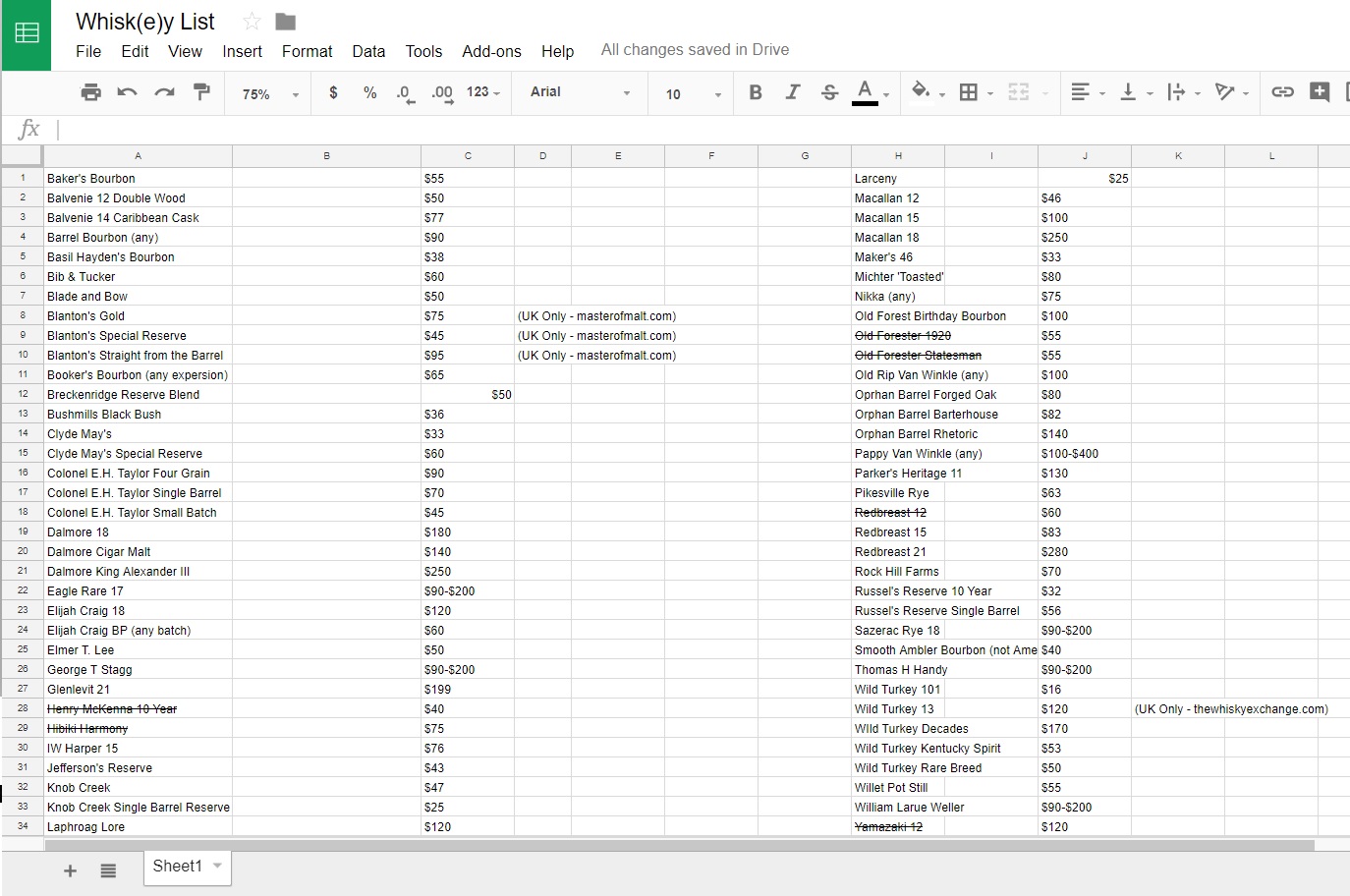Open the vertical align dropdown

(x=1135, y=92)
